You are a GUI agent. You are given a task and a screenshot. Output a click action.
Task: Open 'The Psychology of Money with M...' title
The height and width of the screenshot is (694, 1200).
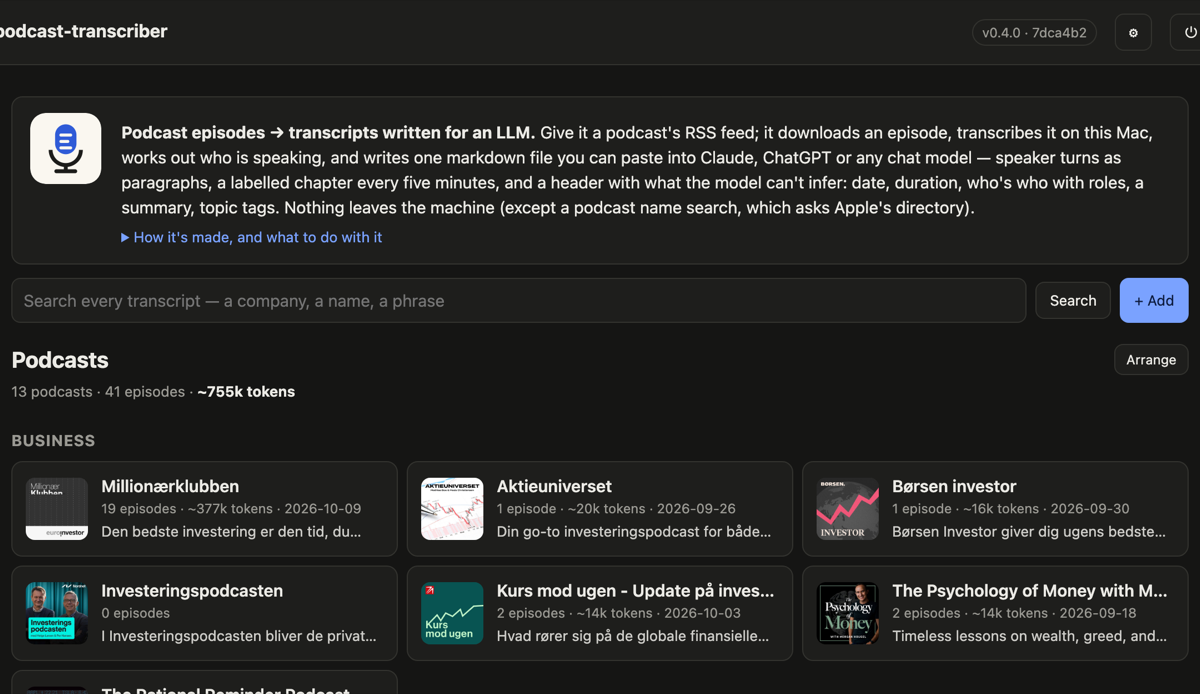(x=1030, y=590)
